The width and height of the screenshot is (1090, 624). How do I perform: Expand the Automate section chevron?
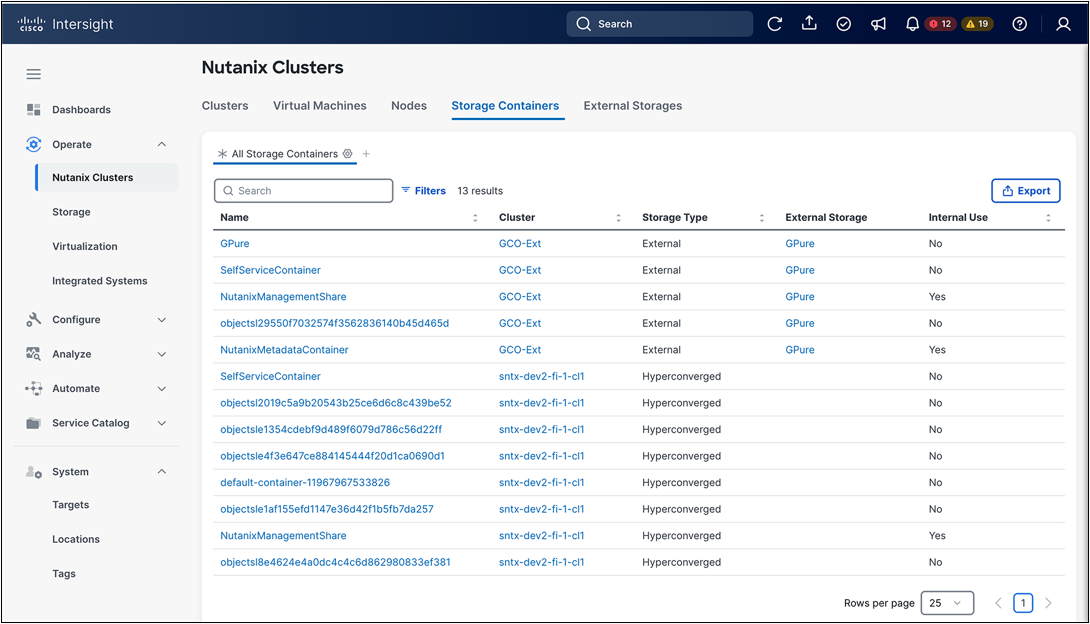(162, 388)
